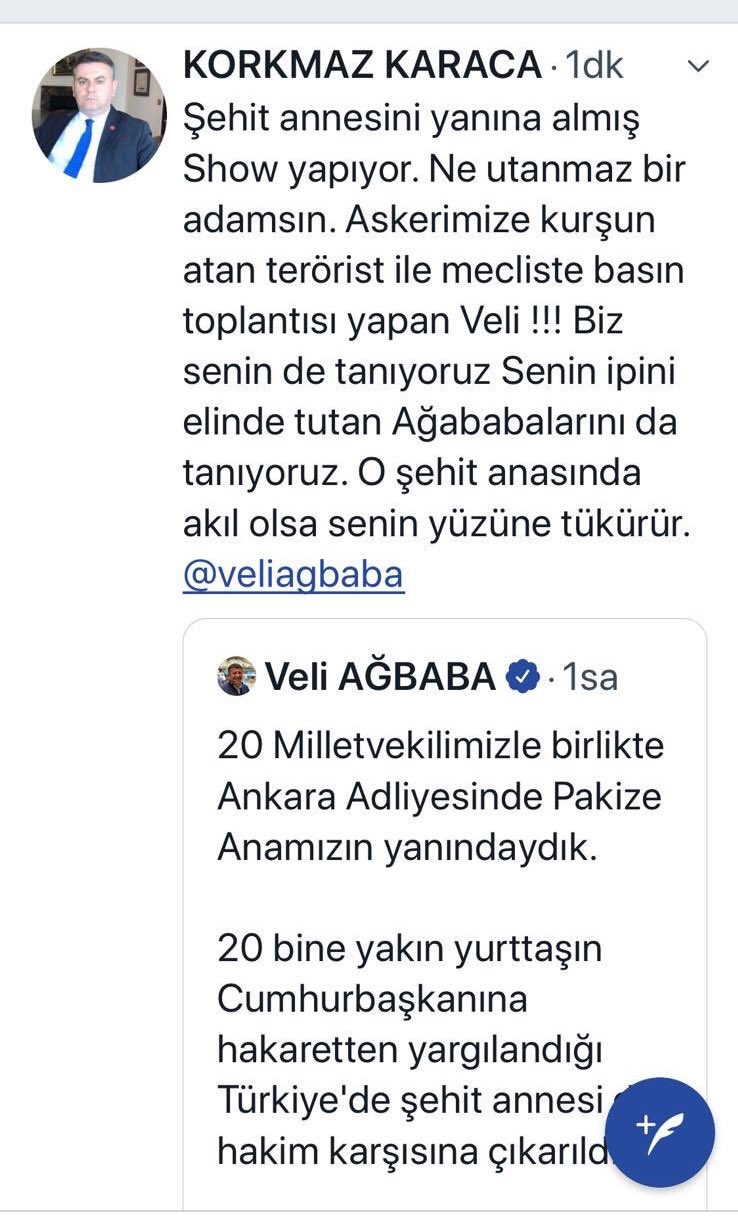Open the KORKMAZ KARACA display name

click(x=362, y=66)
